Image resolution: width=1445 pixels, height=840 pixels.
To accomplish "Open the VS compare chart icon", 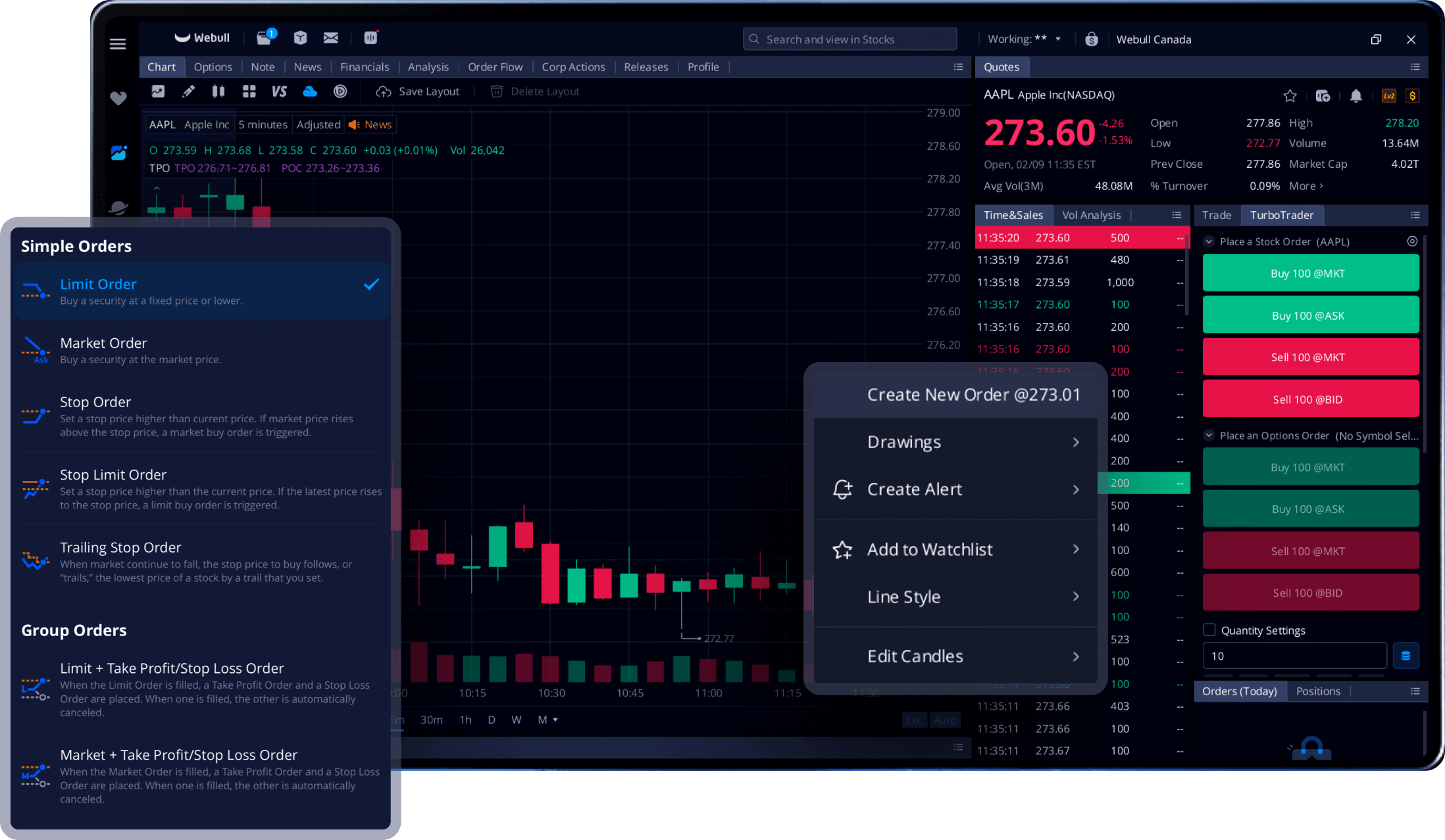I will 279,91.
